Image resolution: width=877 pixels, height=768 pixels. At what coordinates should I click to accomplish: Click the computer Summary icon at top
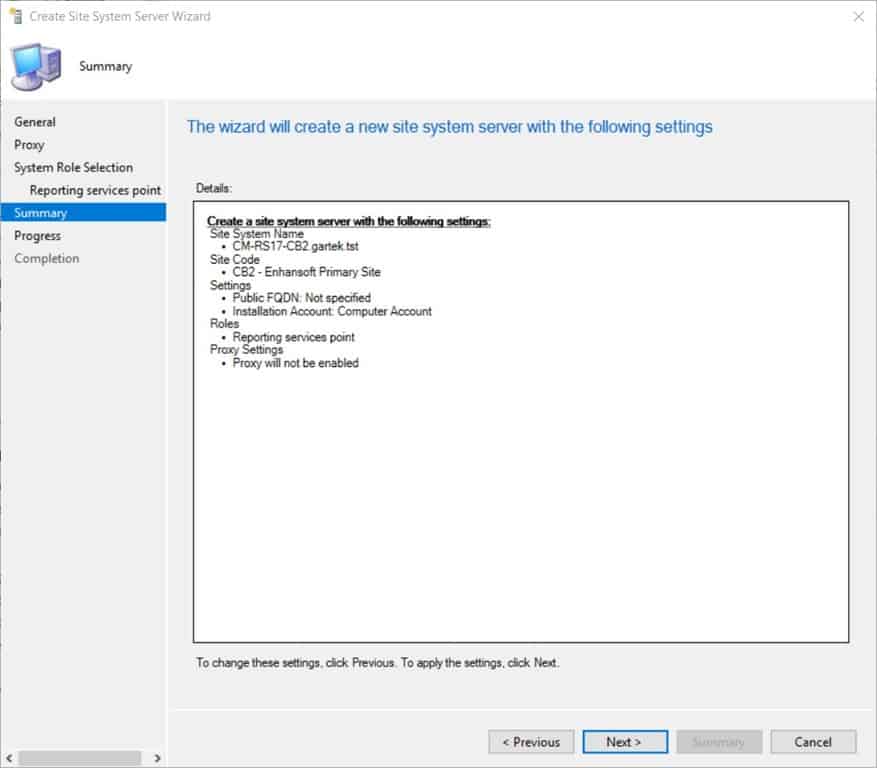(37, 65)
